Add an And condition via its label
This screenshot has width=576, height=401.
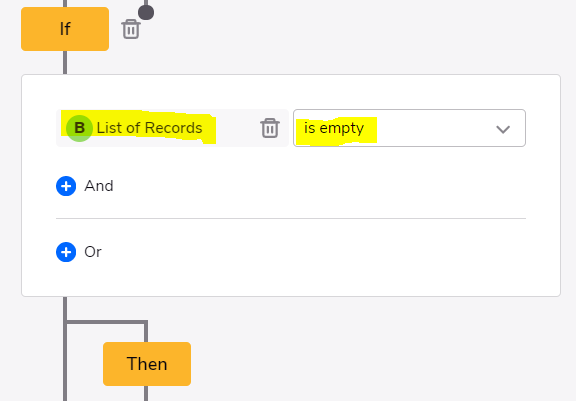[99, 186]
